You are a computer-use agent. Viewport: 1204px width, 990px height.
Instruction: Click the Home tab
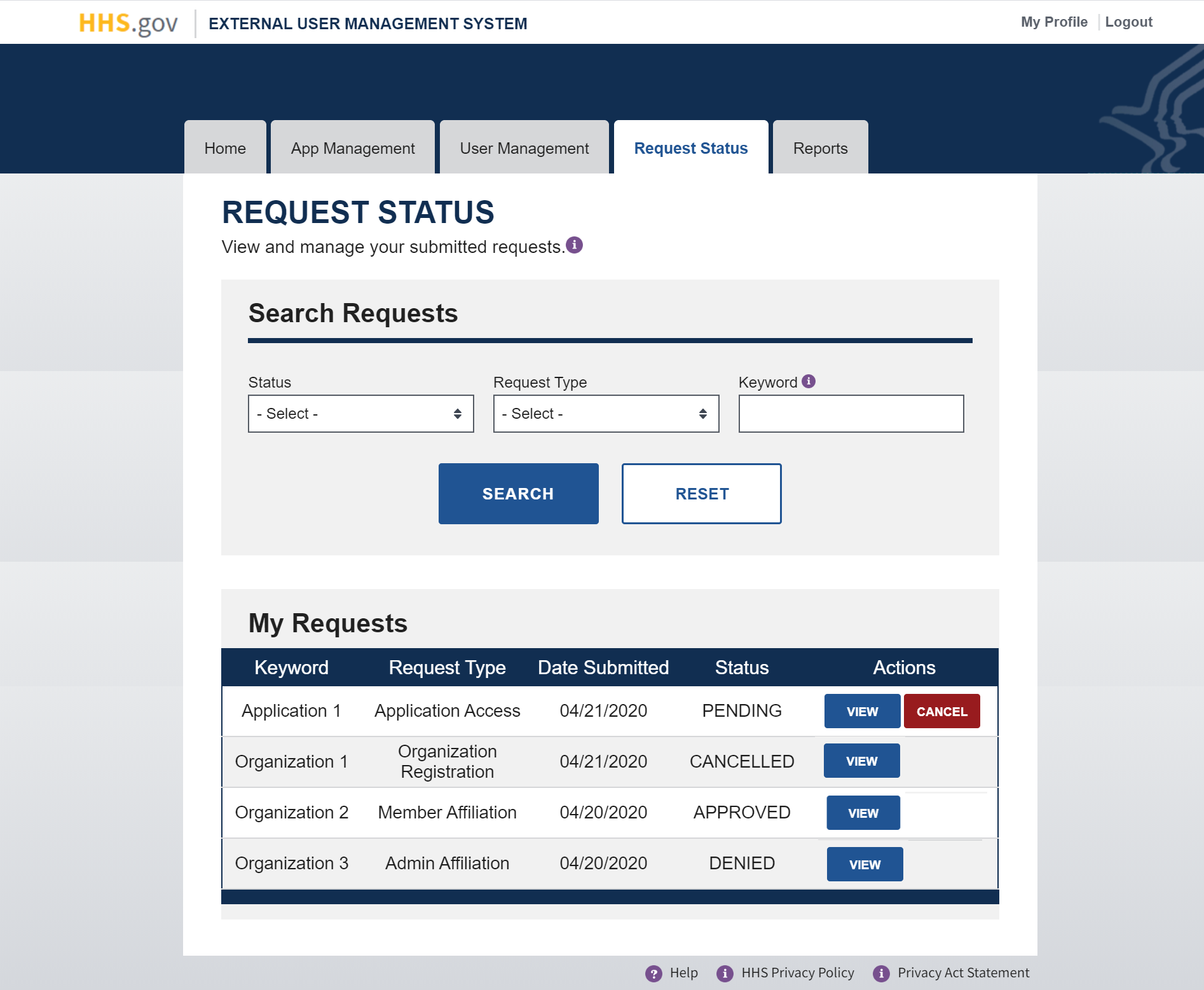coord(224,147)
